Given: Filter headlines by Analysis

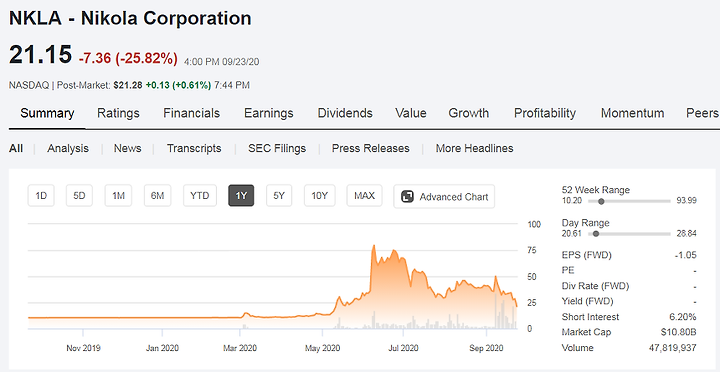Looking at the screenshot, I should (68, 148).
